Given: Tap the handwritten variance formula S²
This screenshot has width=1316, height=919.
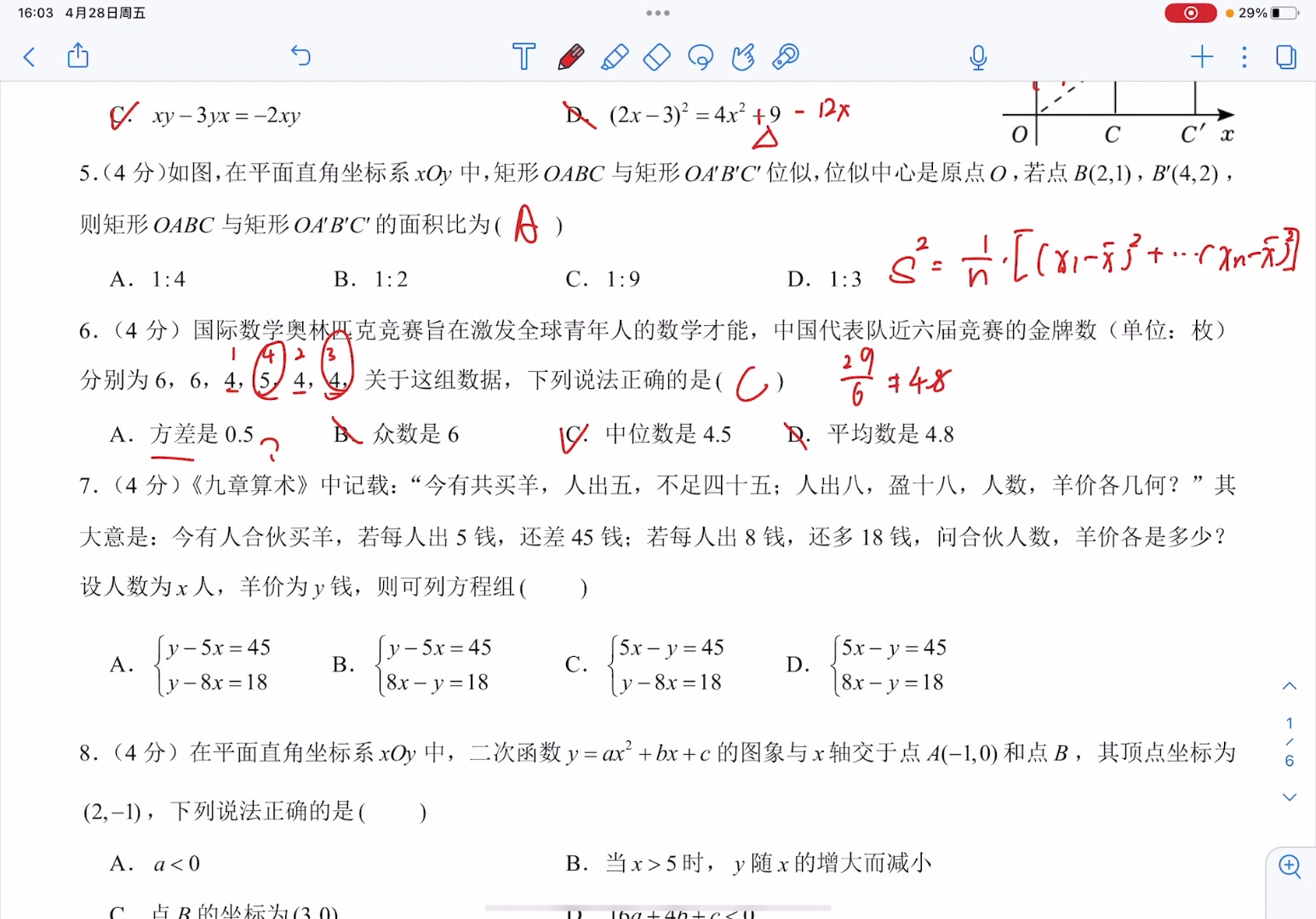Looking at the screenshot, I should click(1094, 259).
